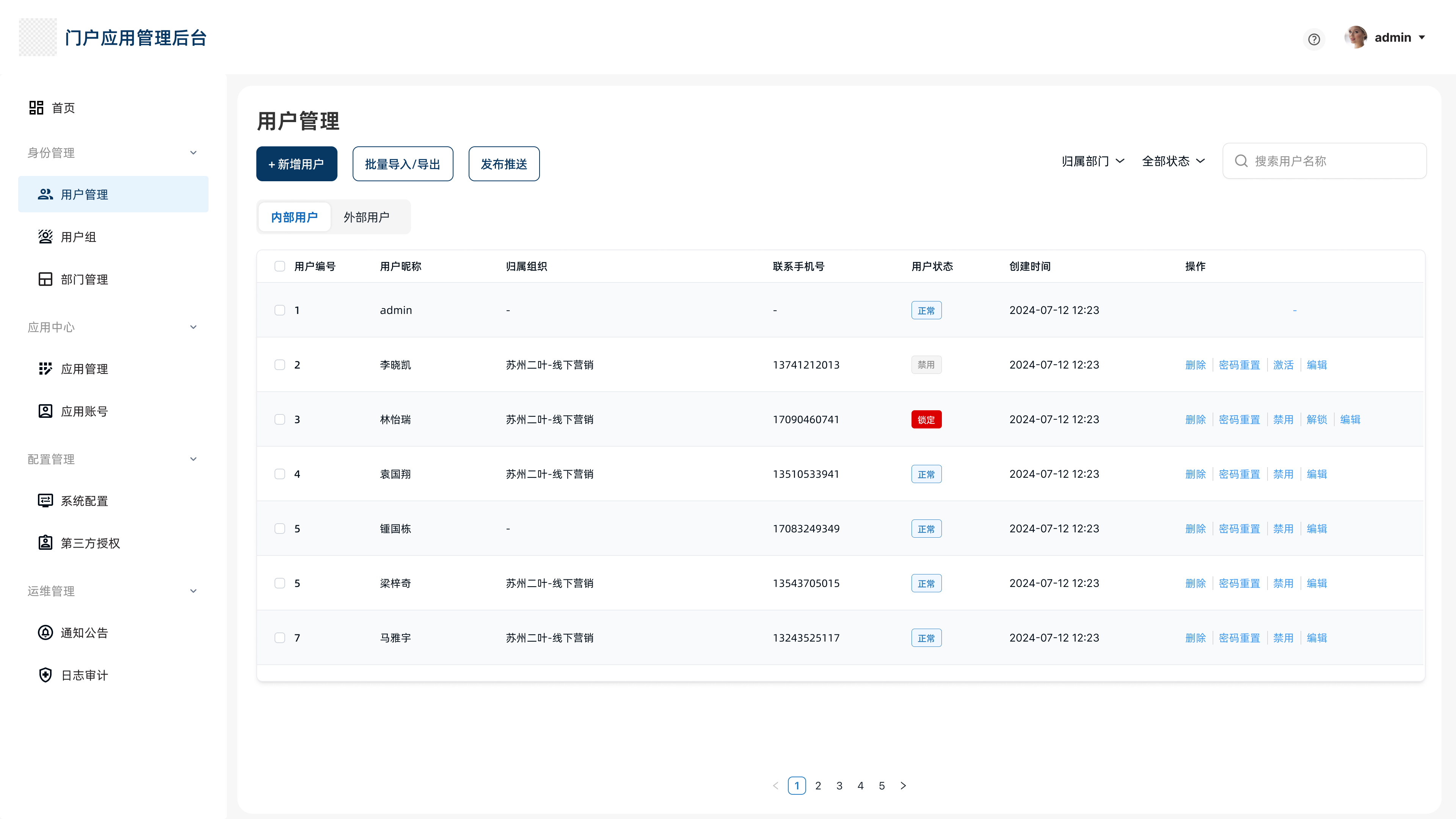The height and width of the screenshot is (819, 1456).
Task: Collapse the 应用中心 sidebar section
Action: (193, 327)
